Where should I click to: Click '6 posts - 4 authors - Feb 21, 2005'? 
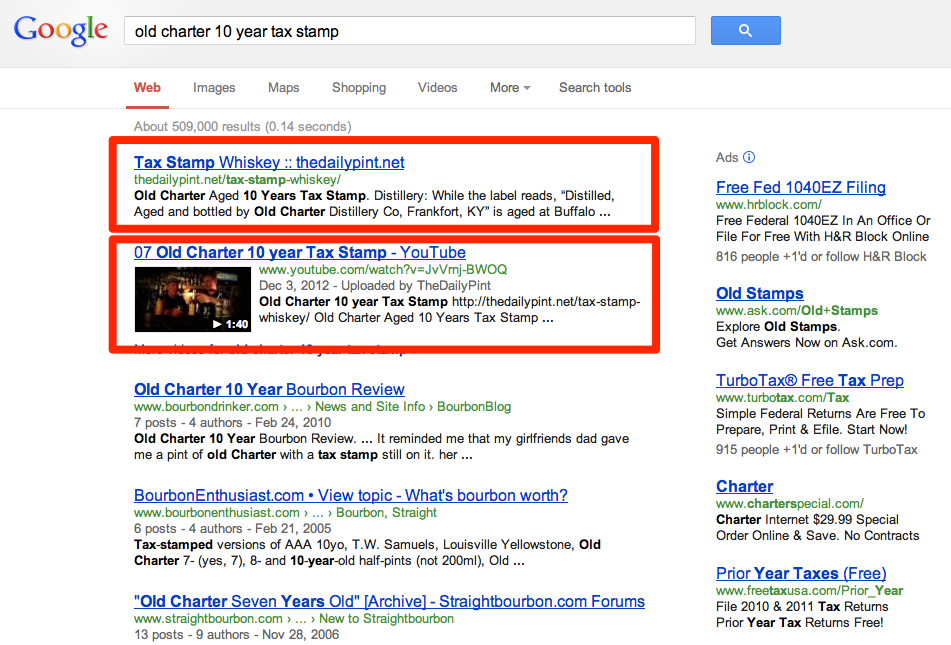pyautogui.click(x=232, y=529)
